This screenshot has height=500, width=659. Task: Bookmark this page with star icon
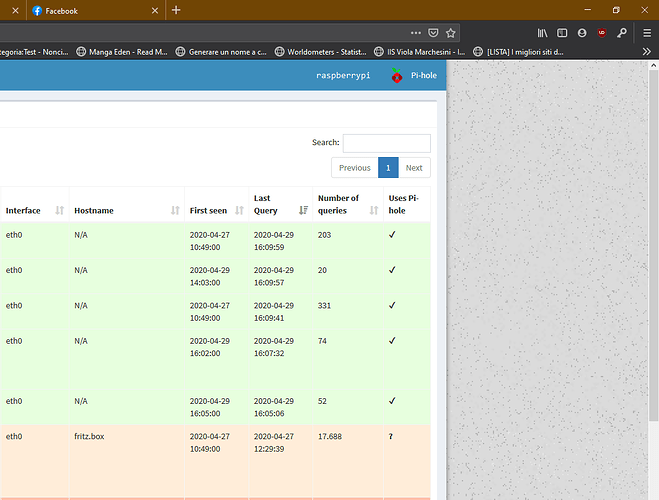tap(451, 32)
